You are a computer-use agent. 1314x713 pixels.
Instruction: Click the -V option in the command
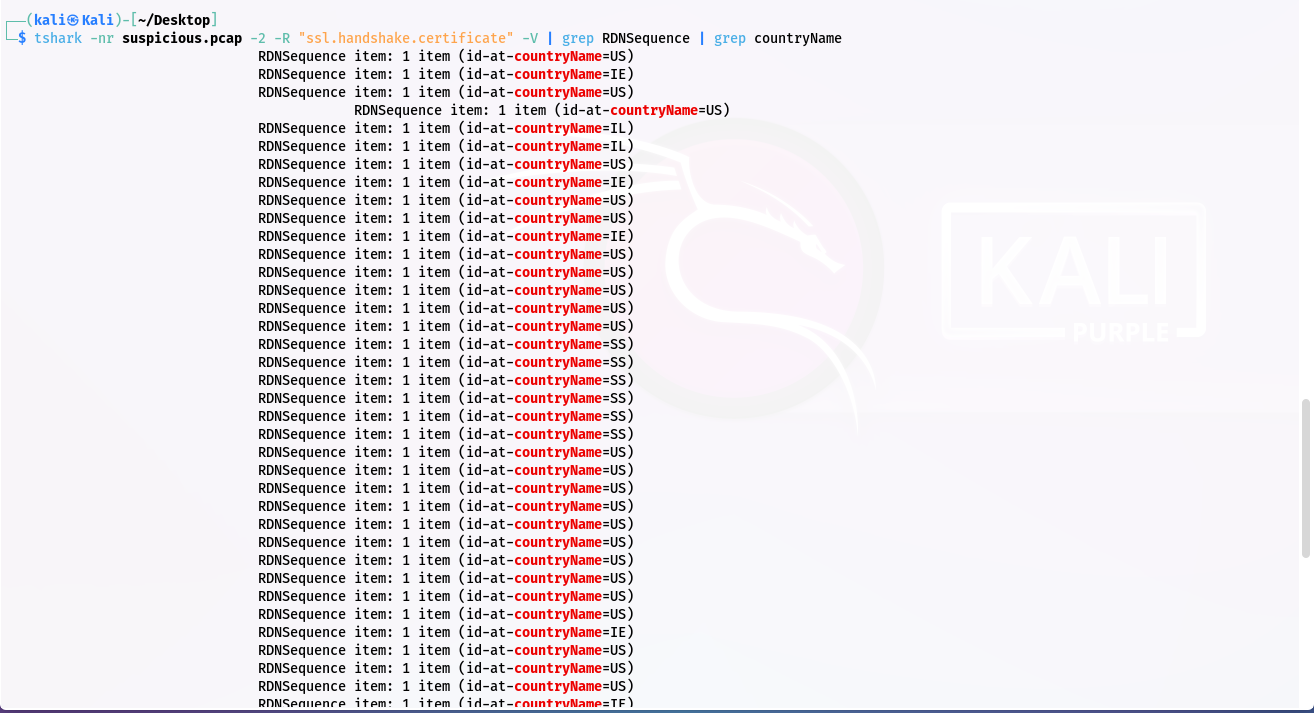[x=530, y=38]
